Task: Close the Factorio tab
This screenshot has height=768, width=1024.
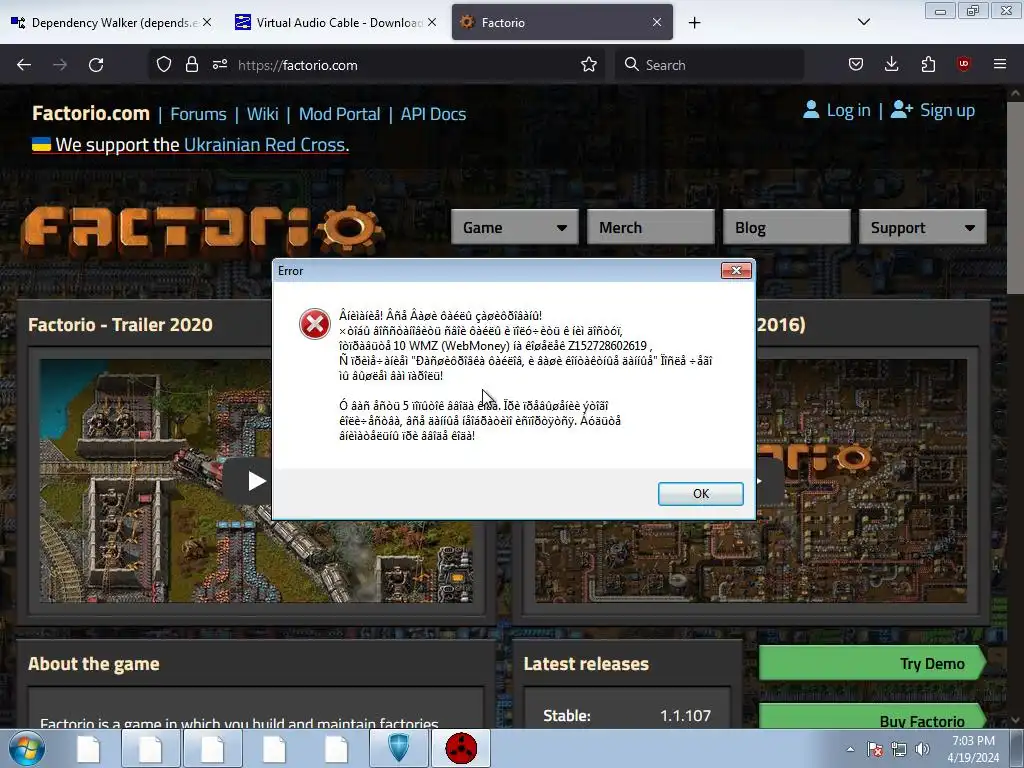Action: [x=657, y=22]
